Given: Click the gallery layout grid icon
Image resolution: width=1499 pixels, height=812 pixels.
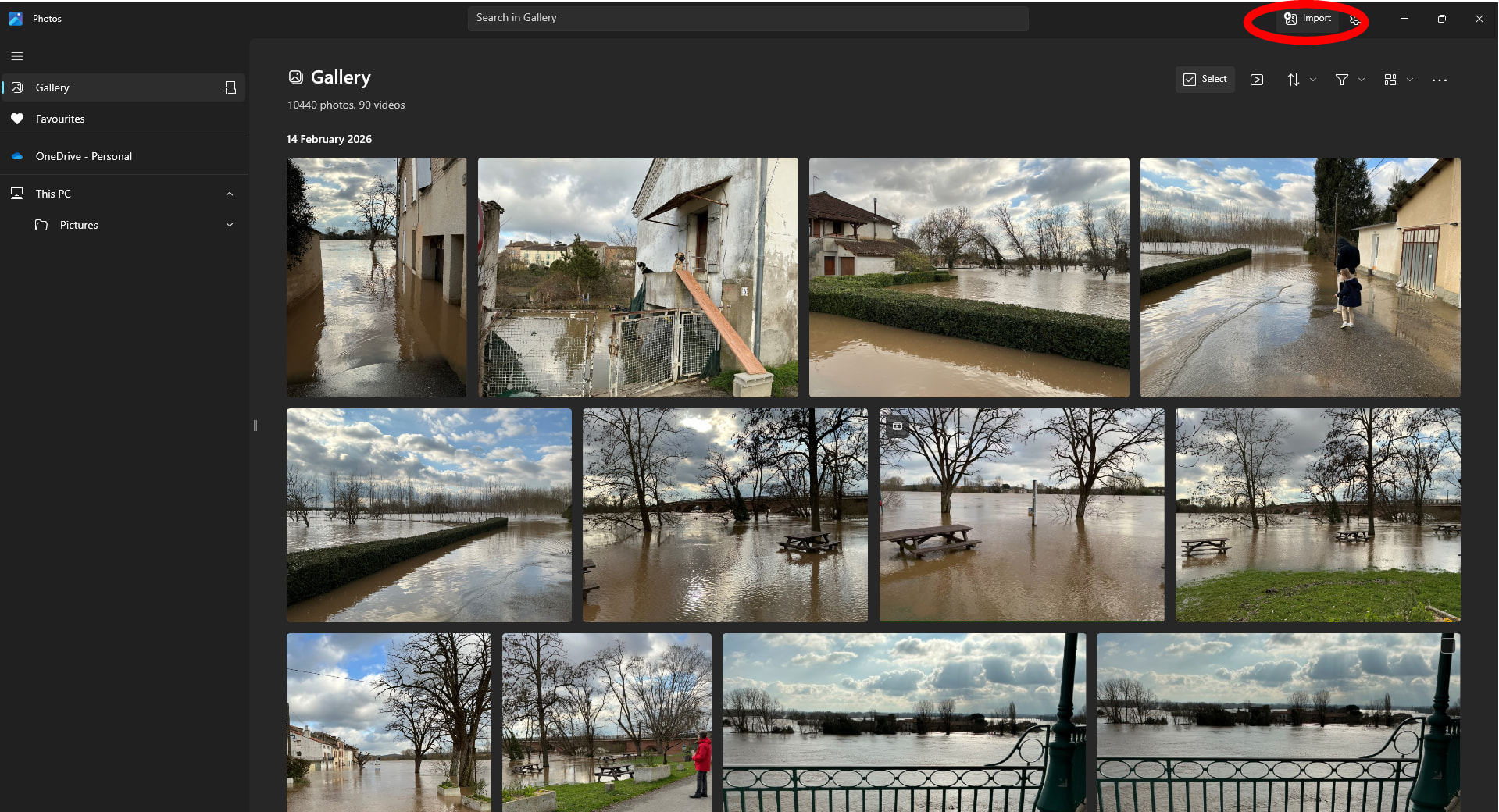Looking at the screenshot, I should [1390, 80].
